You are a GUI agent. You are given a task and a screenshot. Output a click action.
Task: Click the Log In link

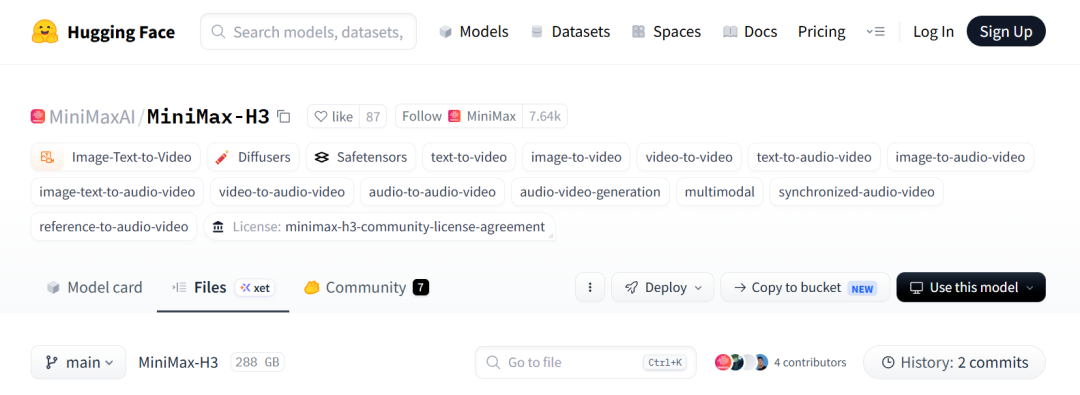pyautogui.click(x=933, y=32)
